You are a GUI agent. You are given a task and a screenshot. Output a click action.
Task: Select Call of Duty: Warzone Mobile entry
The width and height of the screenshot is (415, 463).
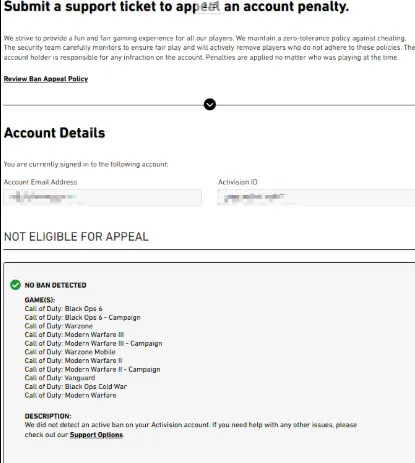[70, 352]
